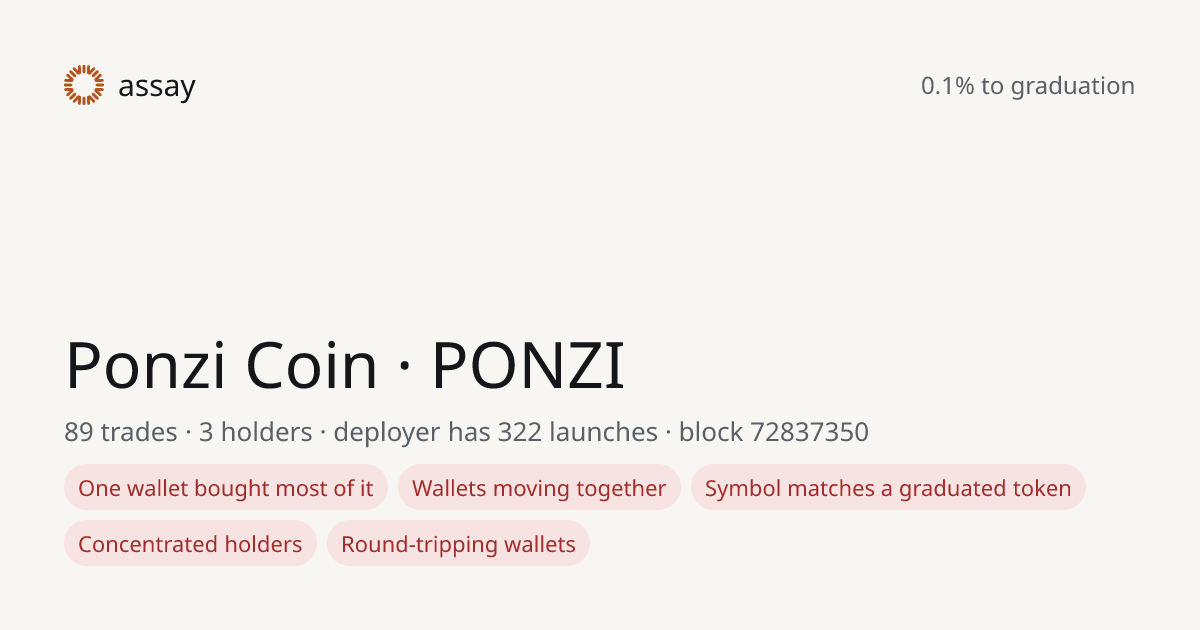Select the 322 launches count
The image size is (1200, 630).
577,432
